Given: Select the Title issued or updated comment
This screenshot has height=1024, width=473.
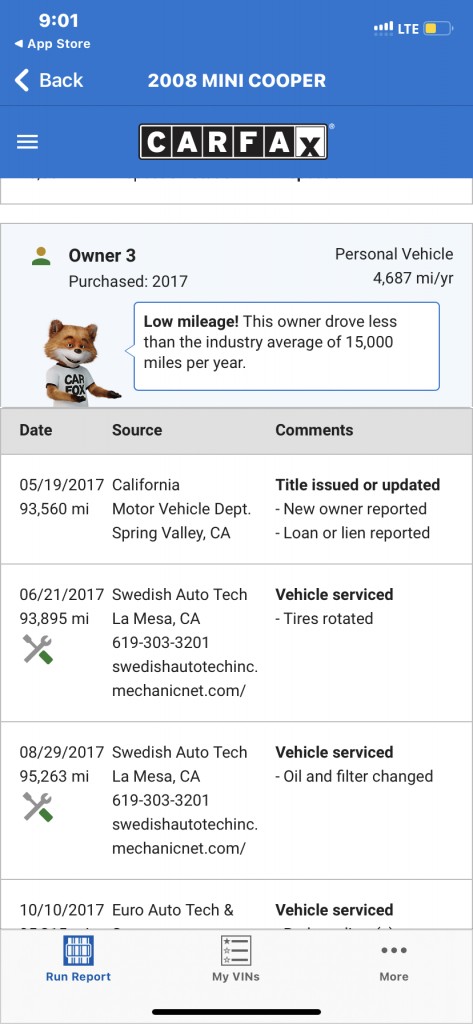Looking at the screenshot, I should (x=357, y=485).
